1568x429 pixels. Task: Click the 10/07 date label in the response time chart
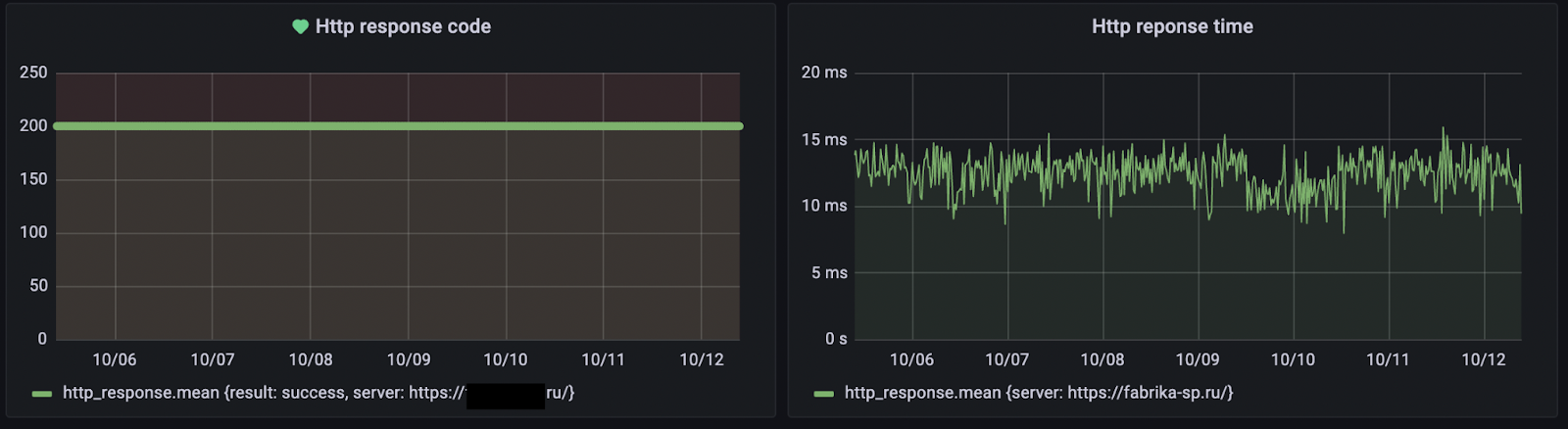point(1007,359)
